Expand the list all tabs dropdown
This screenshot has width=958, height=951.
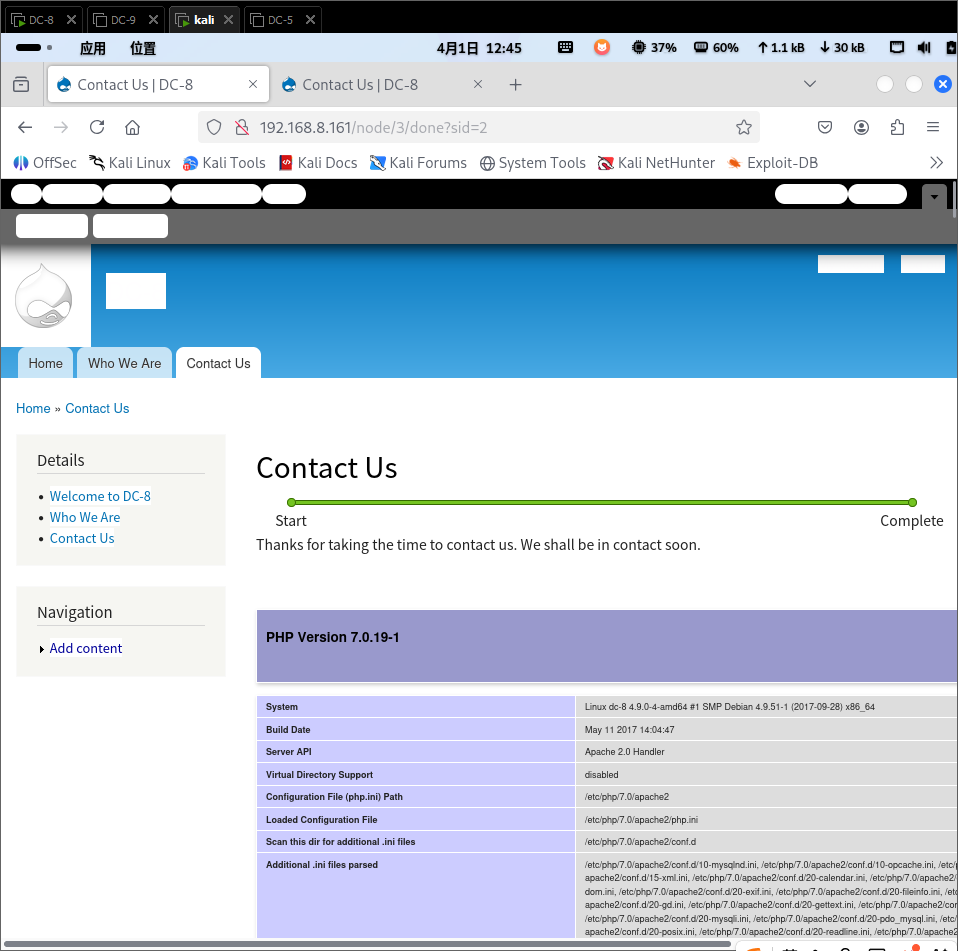[x=810, y=84]
